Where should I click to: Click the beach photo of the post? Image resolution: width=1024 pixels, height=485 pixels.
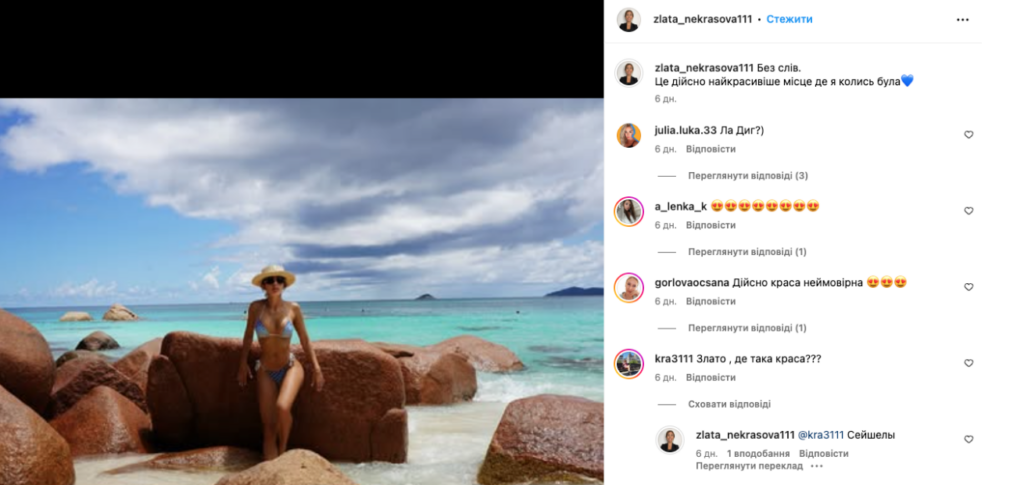[x=302, y=292]
